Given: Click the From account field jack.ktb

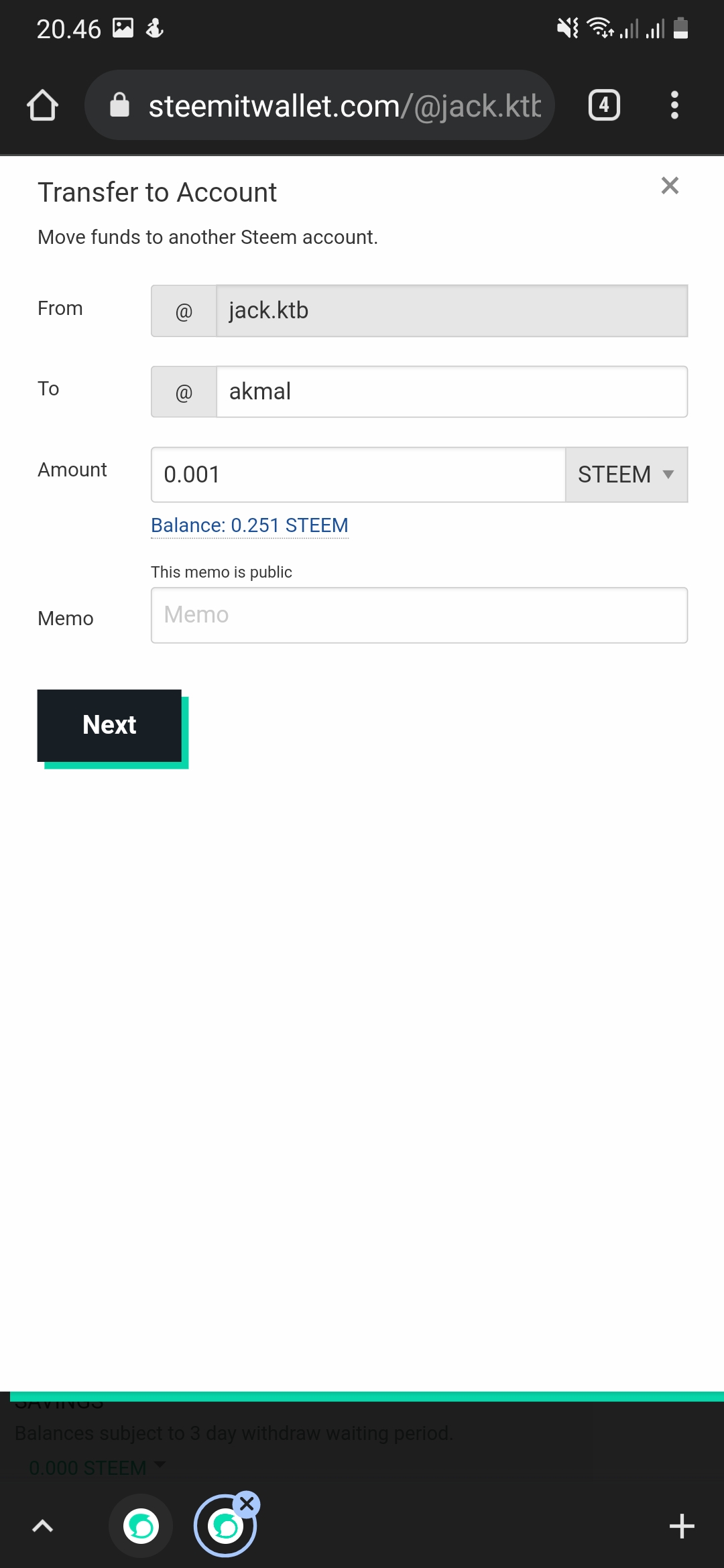Looking at the screenshot, I should tap(452, 311).
